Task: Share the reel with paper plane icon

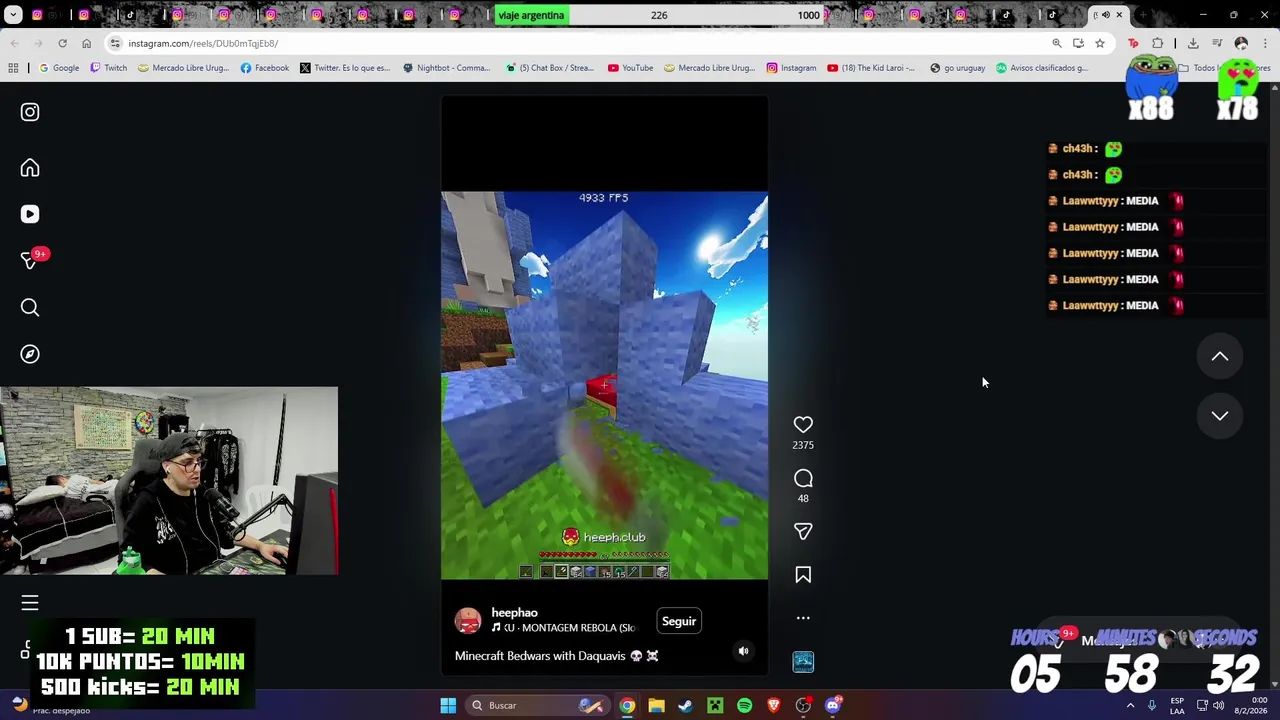Action: pyautogui.click(x=803, y=531)
